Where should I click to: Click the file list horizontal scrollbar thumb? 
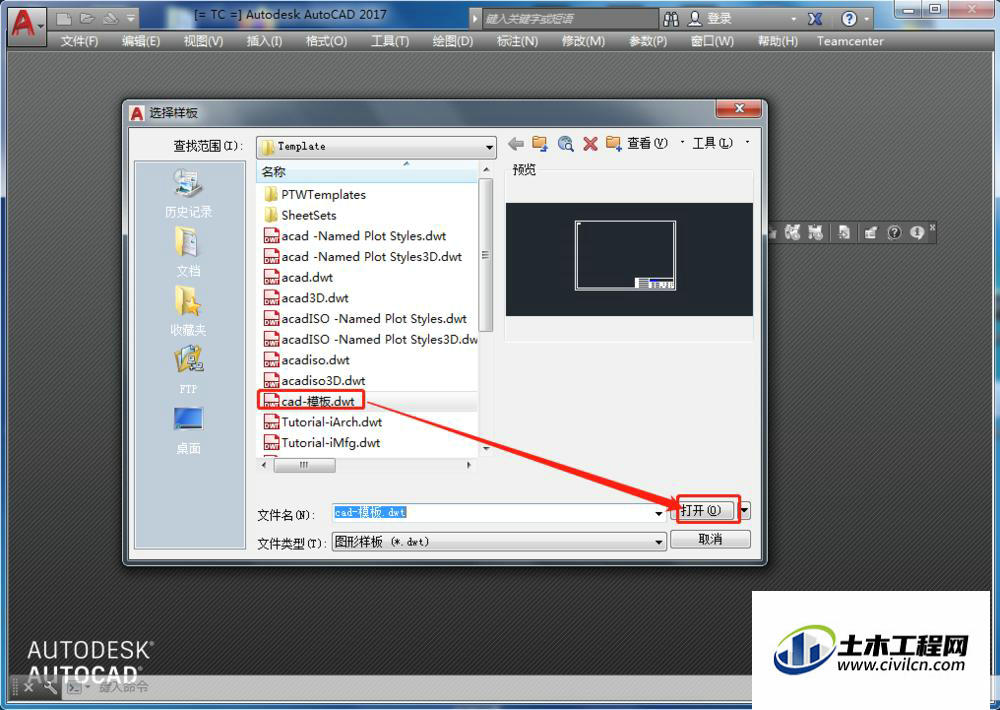tap(304, 465)
